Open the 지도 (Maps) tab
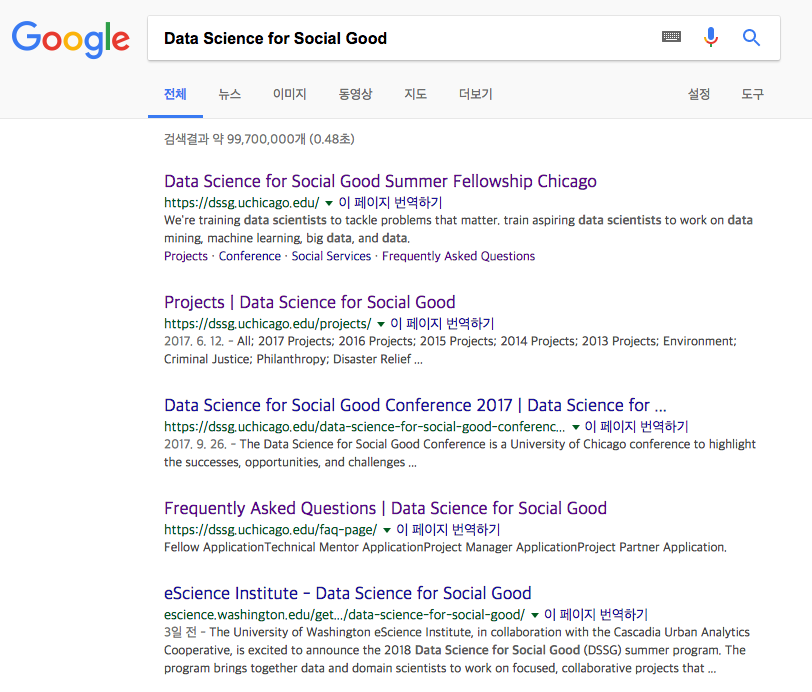Image resolution: width=812 pixels, height=692 pixels. 415,94
